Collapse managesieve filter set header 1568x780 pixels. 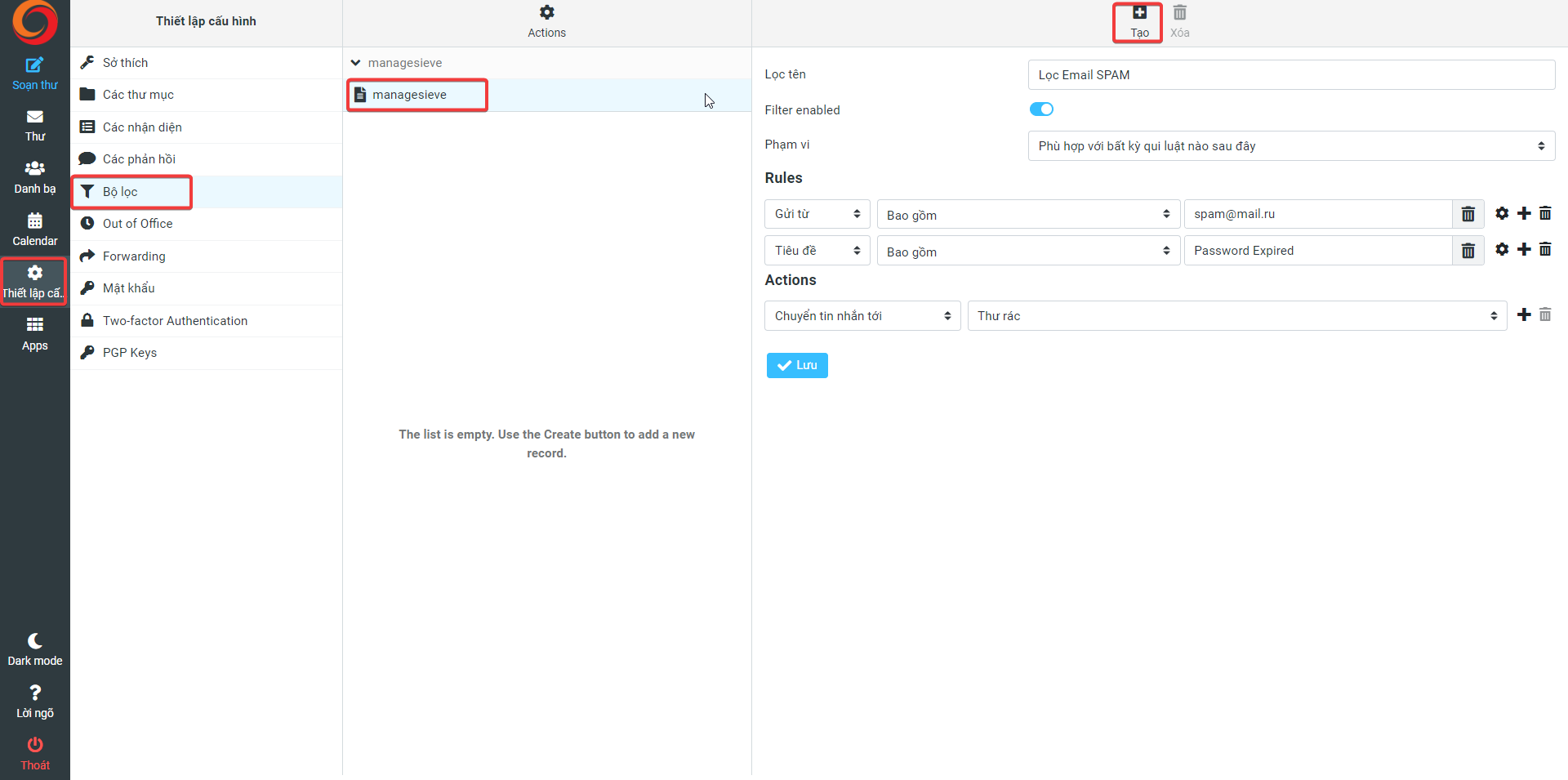(x=546, y=63)
